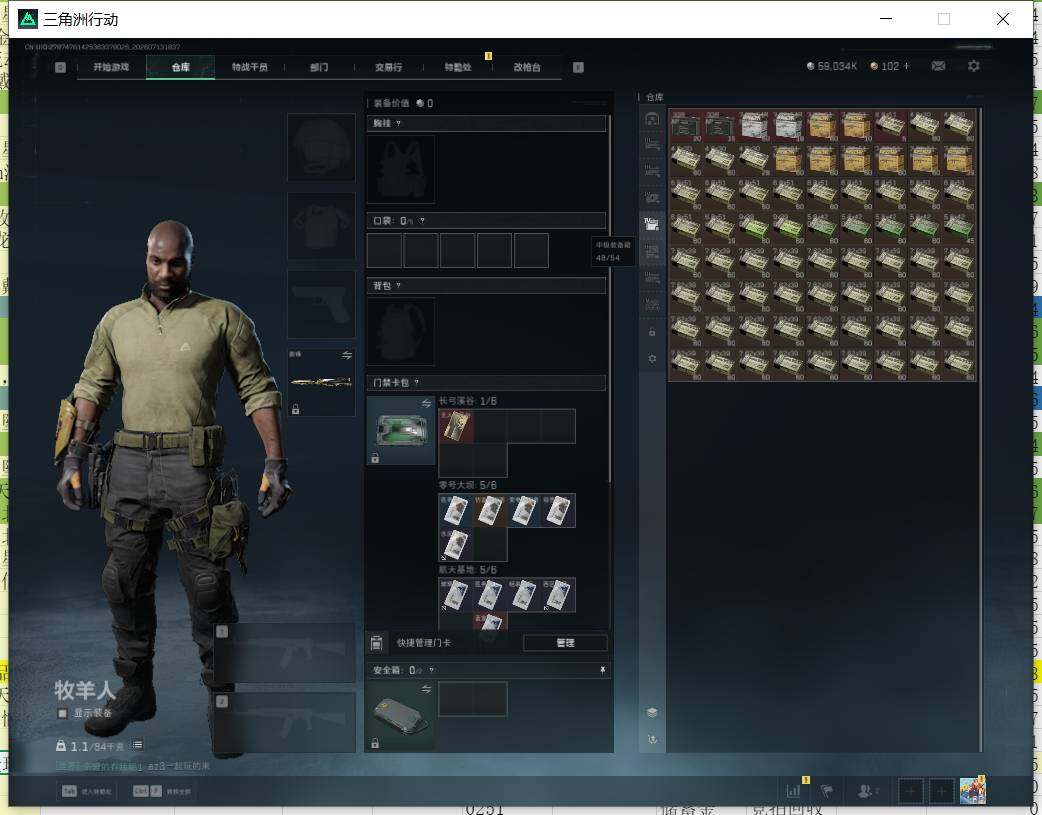Screen dimensions: 1042x815
Task: Toggle the pin on 安全箱 header
Action: [x=602, y=670]
